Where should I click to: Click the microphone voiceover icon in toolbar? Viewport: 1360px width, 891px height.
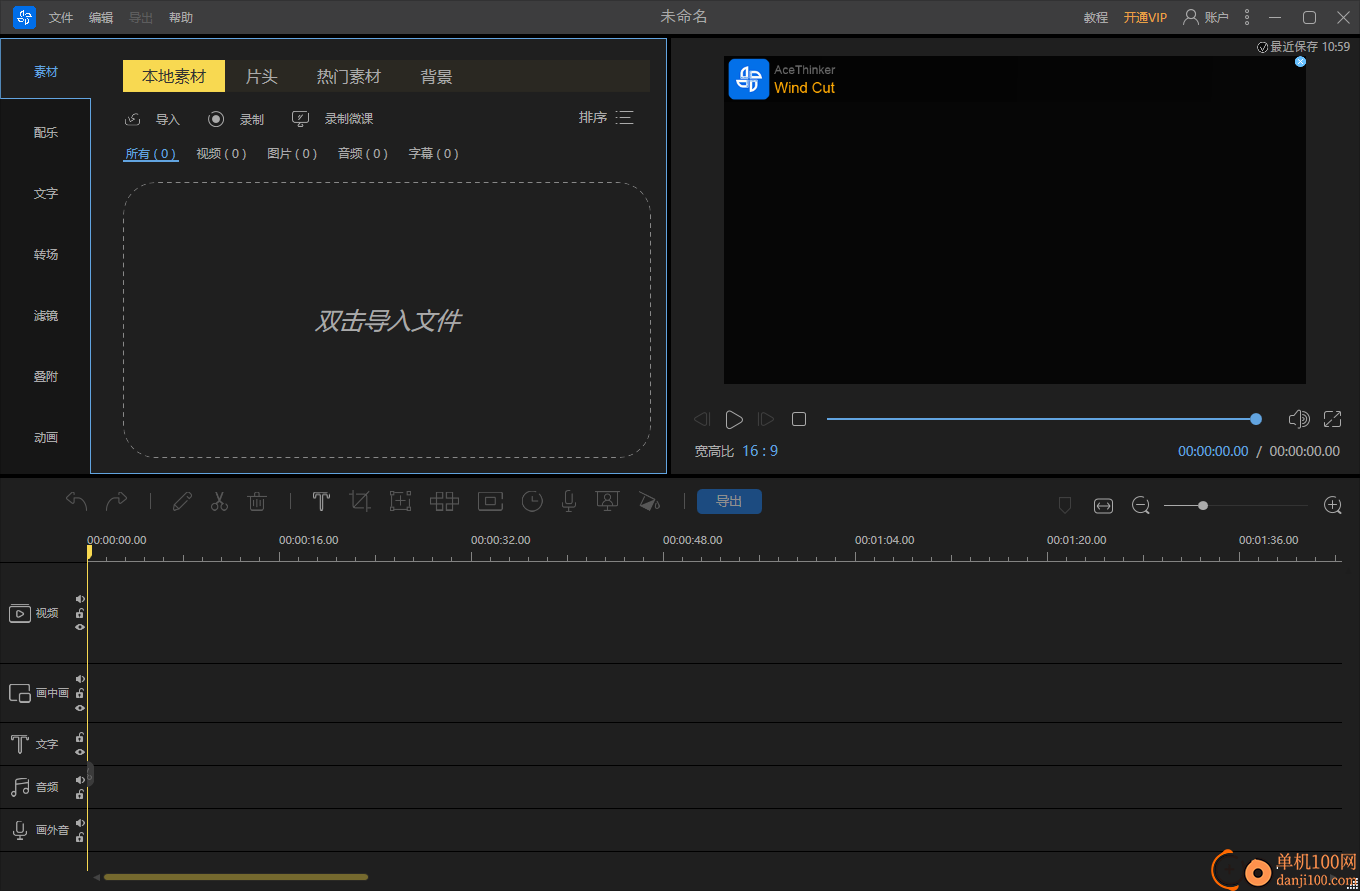click(568, 502)
